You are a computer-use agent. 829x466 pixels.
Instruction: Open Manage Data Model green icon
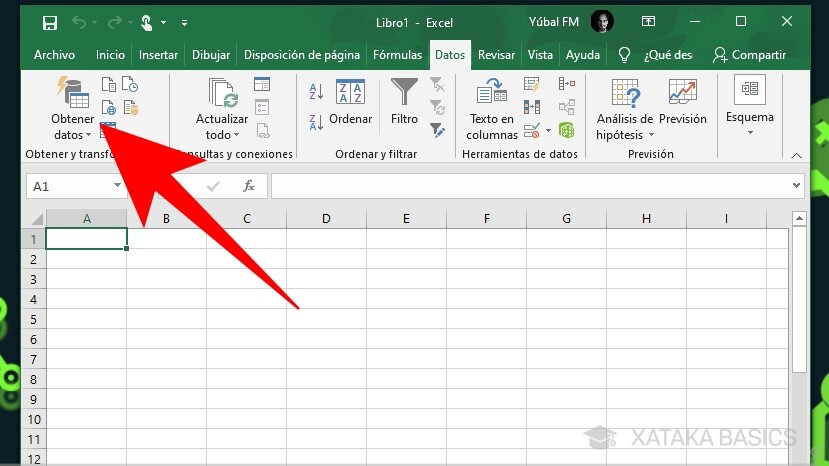click(x=567, y=130)
